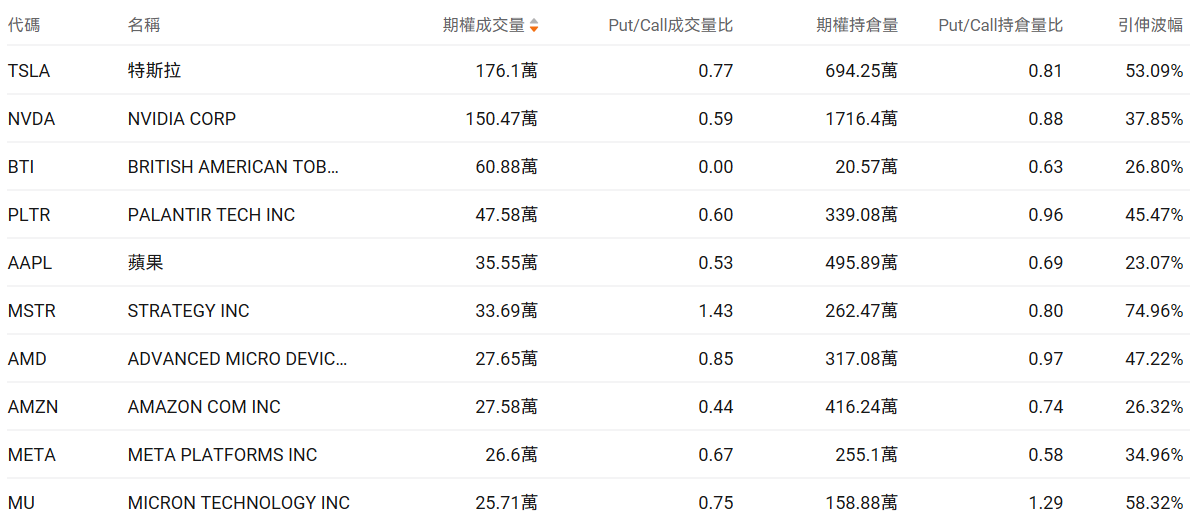
Task: Click the 期權持倉量 column header
Action: coord(857,25)
